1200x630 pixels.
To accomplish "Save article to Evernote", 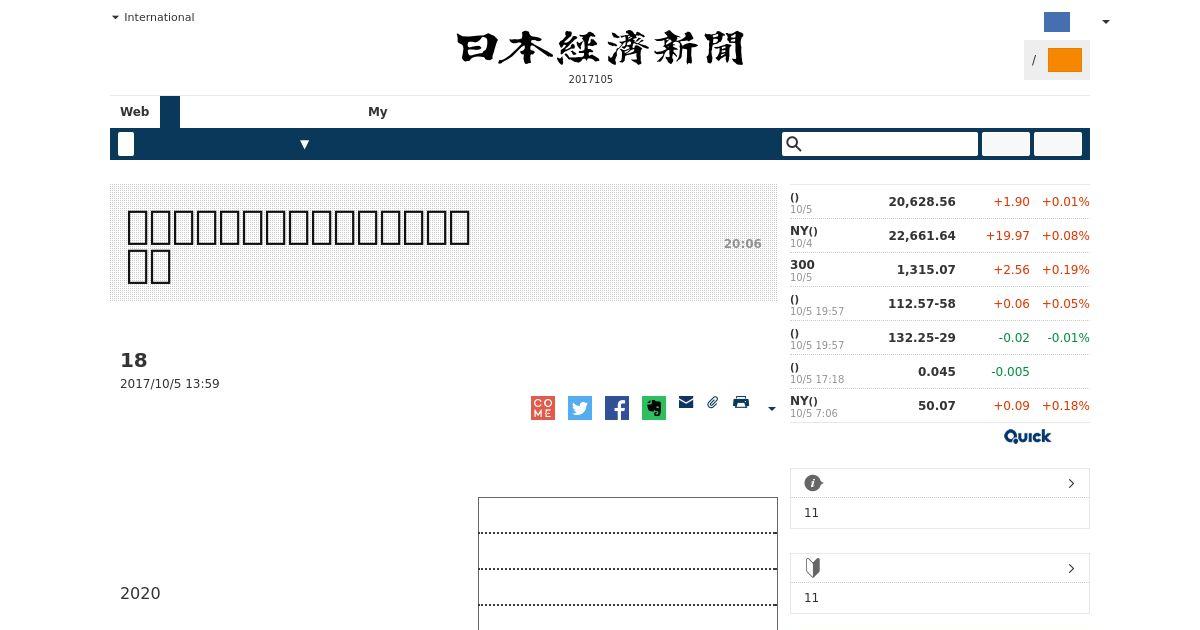I will (x=654, y=408).
